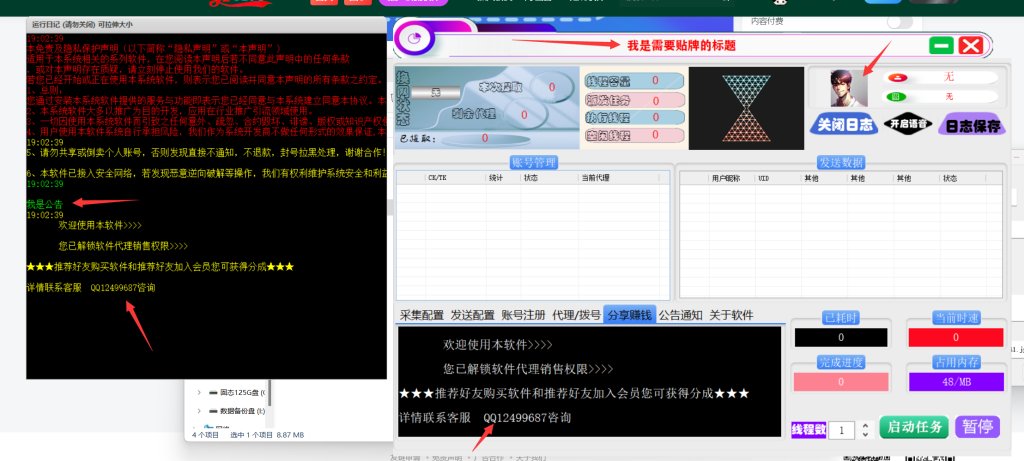Switch to the 代理/拨号 tab

coord(576,315)
